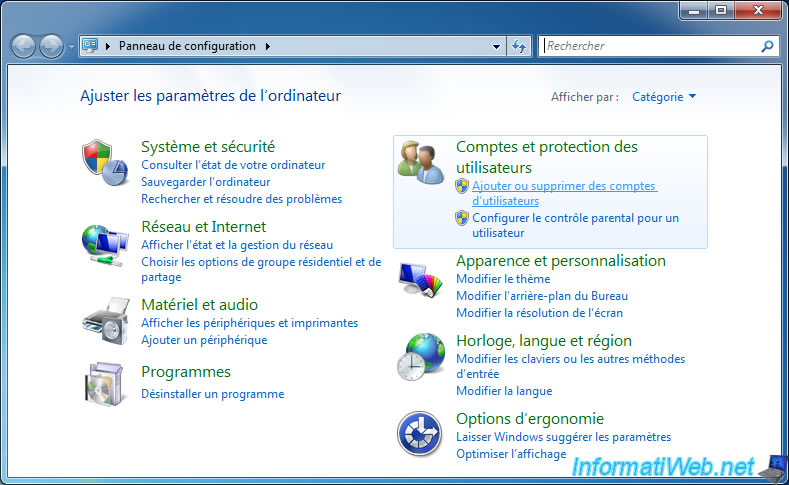Open Afficher les périphériques et imprimantes
Image resolution: width=789 pixels, height=485 pixels.
250,323
